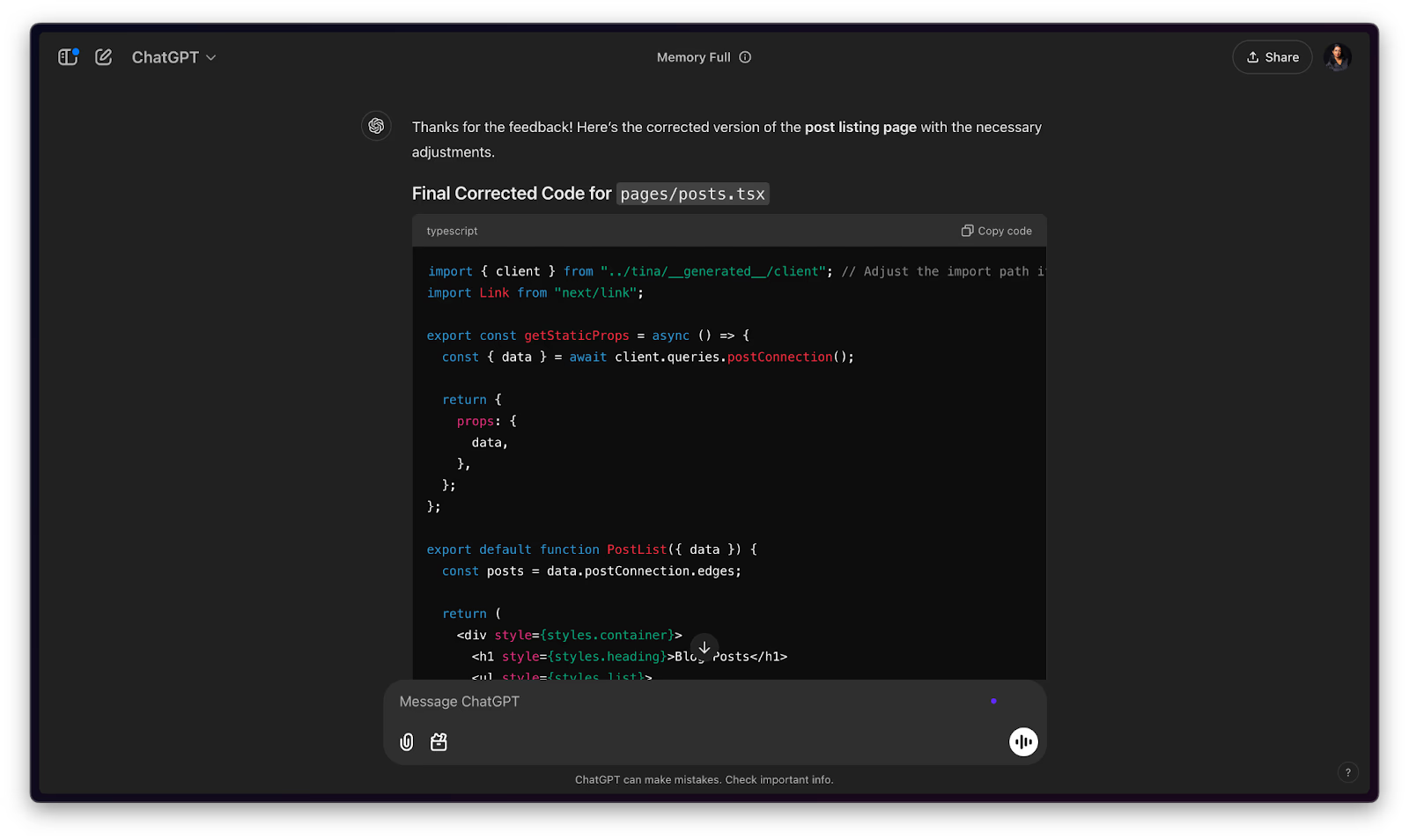Open the user profile avatar menu
Screen dimensions: 1409x840
click(x=1337, y=57)
